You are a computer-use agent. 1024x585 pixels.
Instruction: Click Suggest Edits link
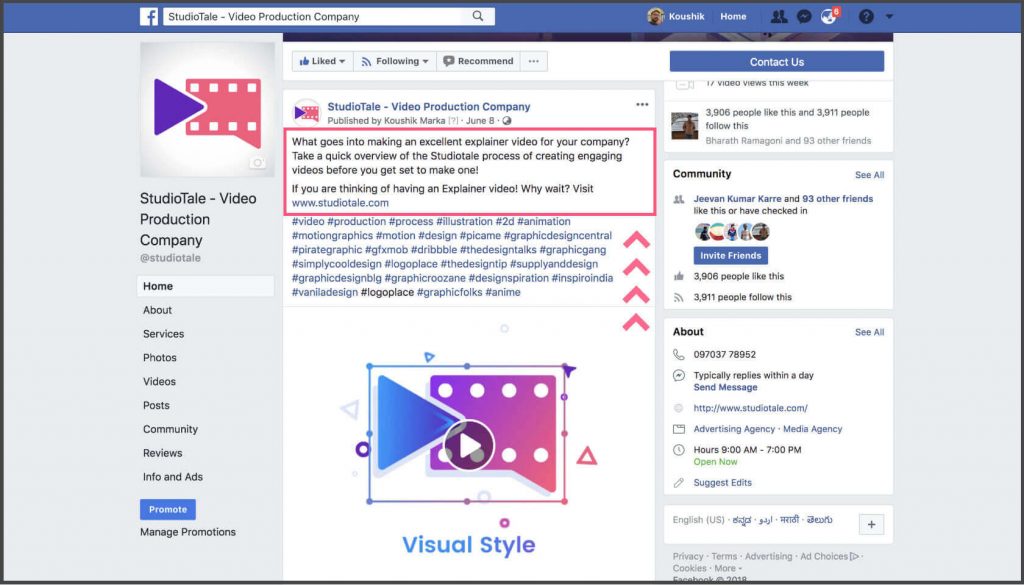click(x=722, y=482)
